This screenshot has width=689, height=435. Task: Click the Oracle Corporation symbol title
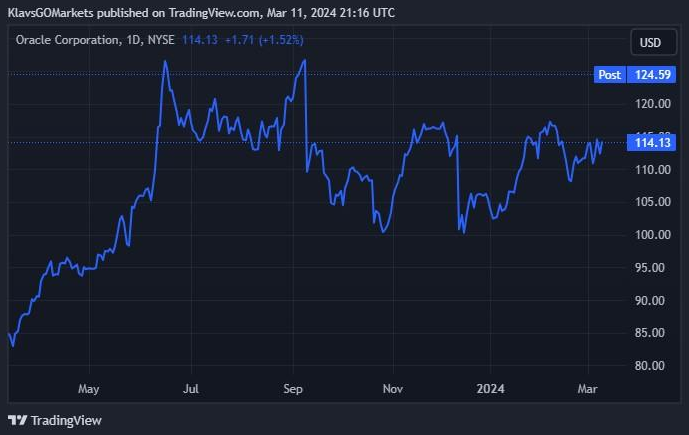66,40
